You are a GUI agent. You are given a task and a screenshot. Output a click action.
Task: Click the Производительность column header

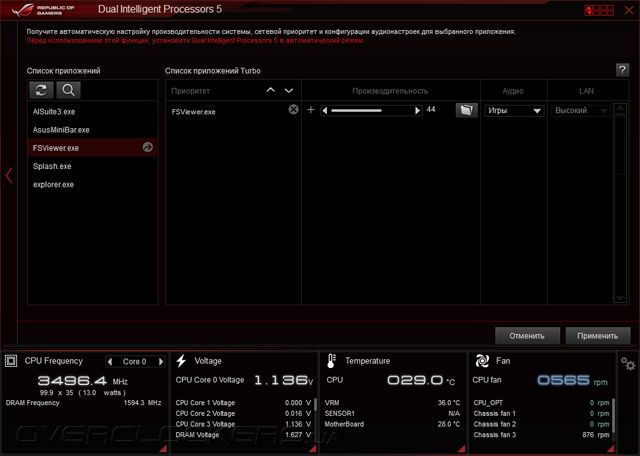coord(390,91)
